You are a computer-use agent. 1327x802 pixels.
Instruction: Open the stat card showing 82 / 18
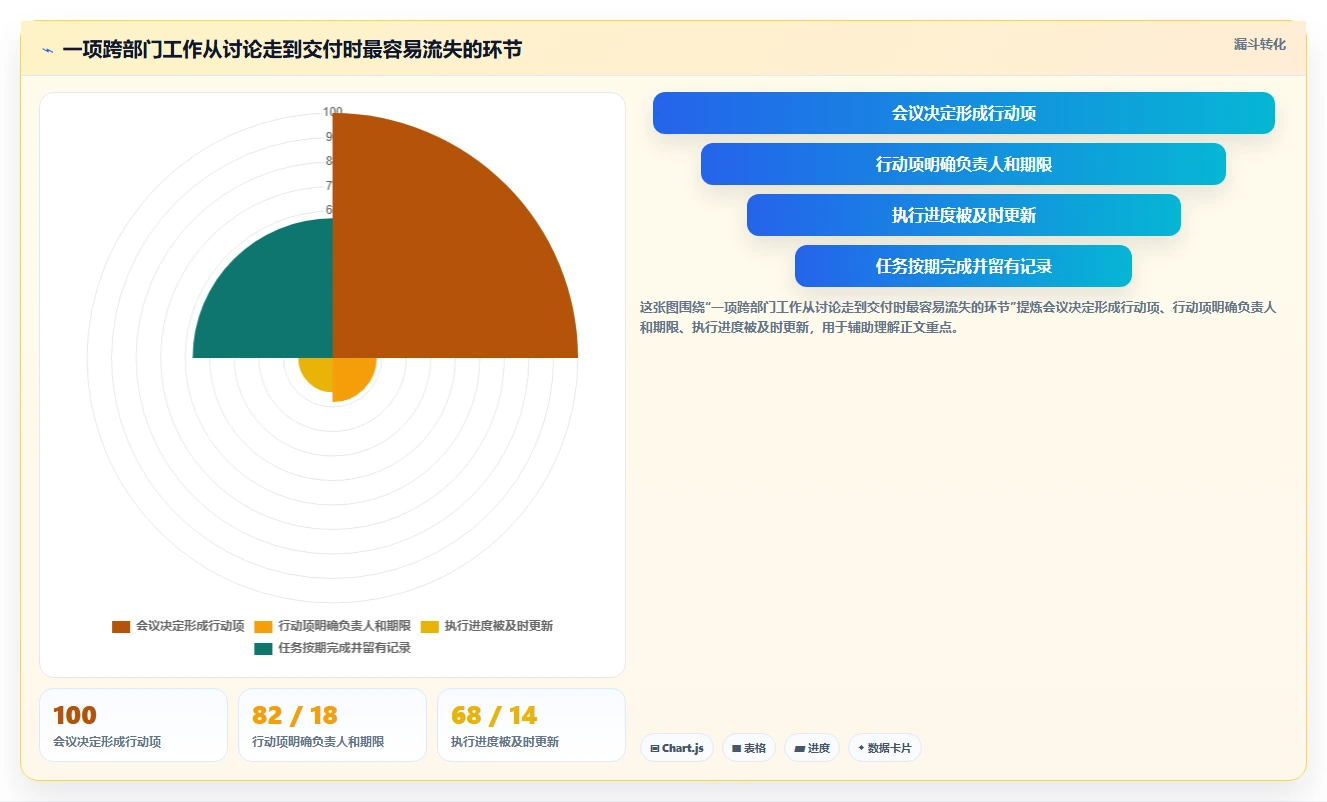click(332, 725)
